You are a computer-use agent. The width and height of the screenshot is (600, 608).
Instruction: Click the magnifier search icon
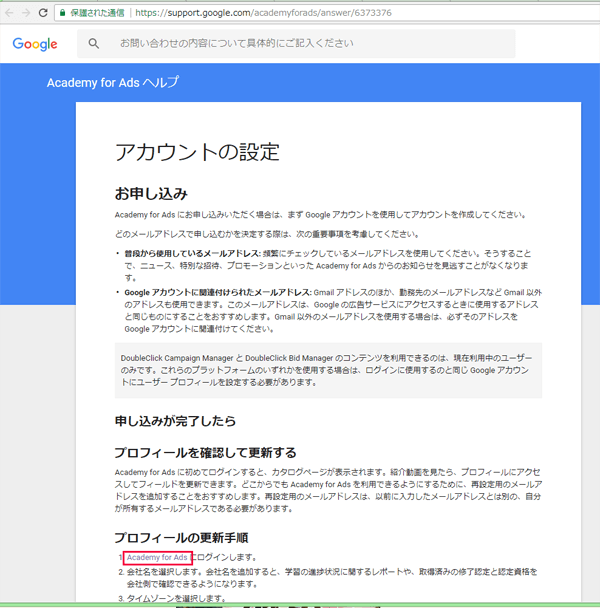[x=93, y=43]
